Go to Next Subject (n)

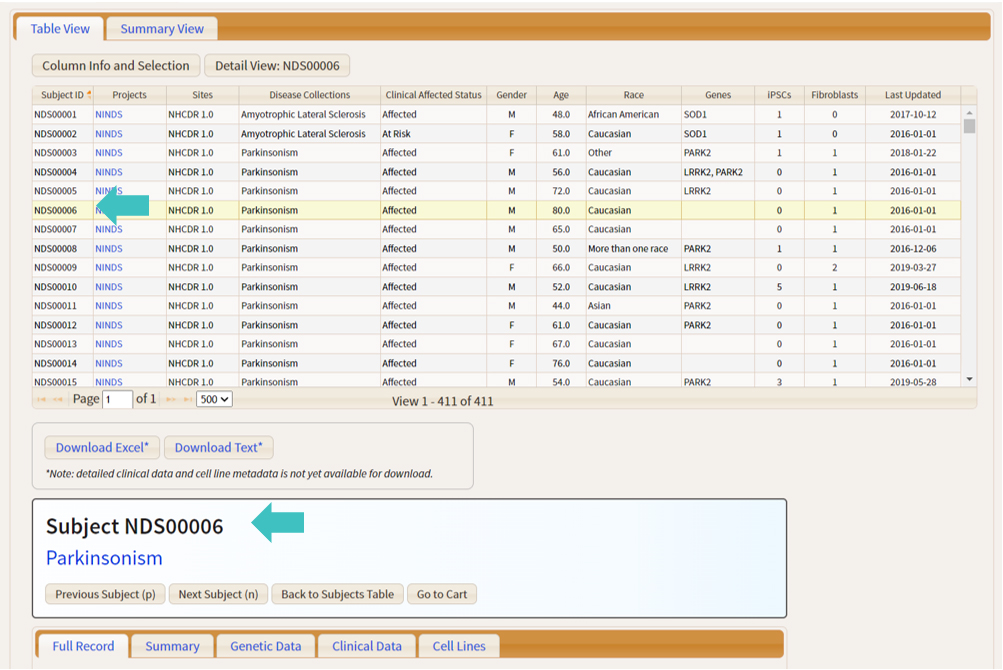pos(218,594)
